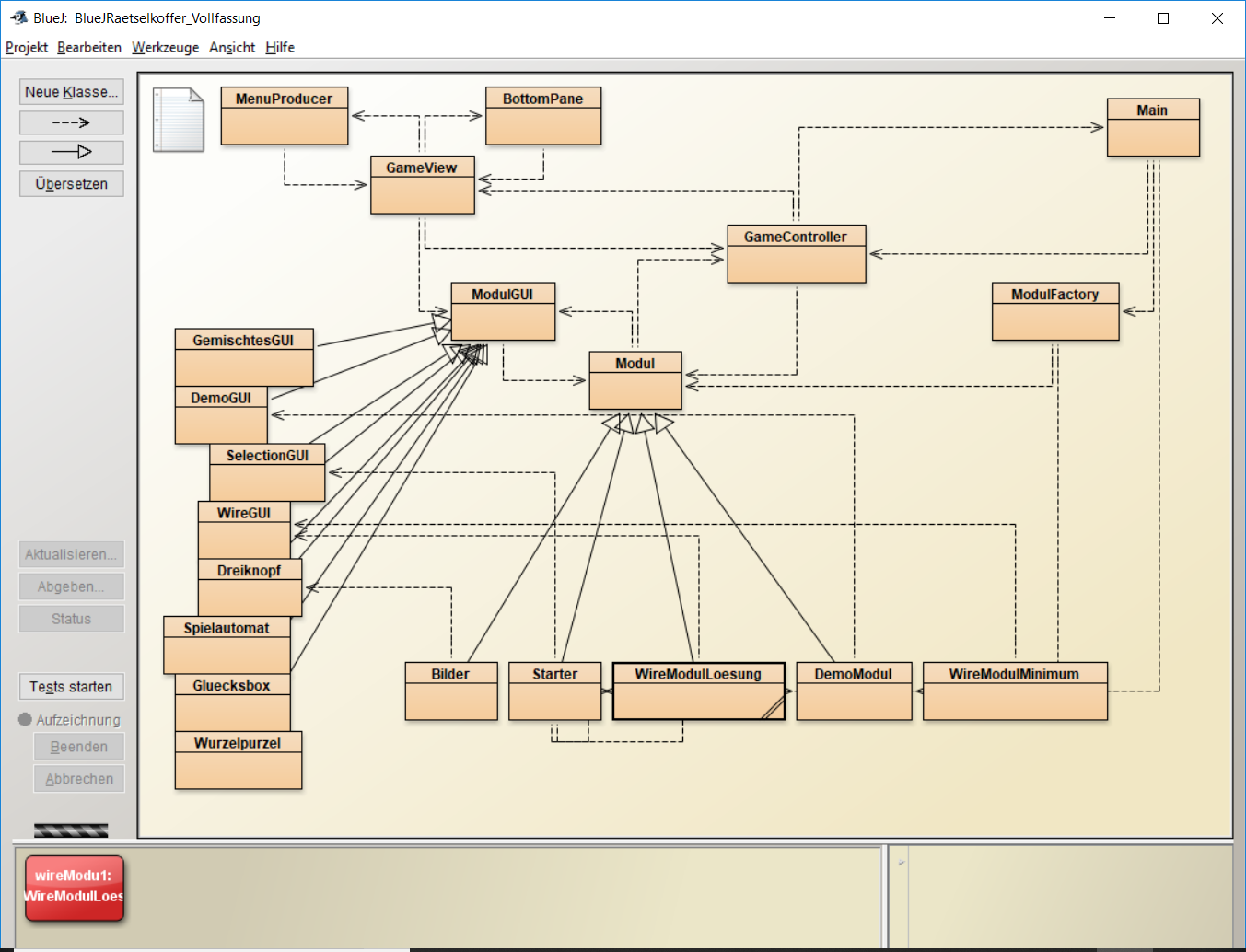The height and width of the screenshot is (952, 1246).
Task: Select the GameController class box
Action: (796, 254)
